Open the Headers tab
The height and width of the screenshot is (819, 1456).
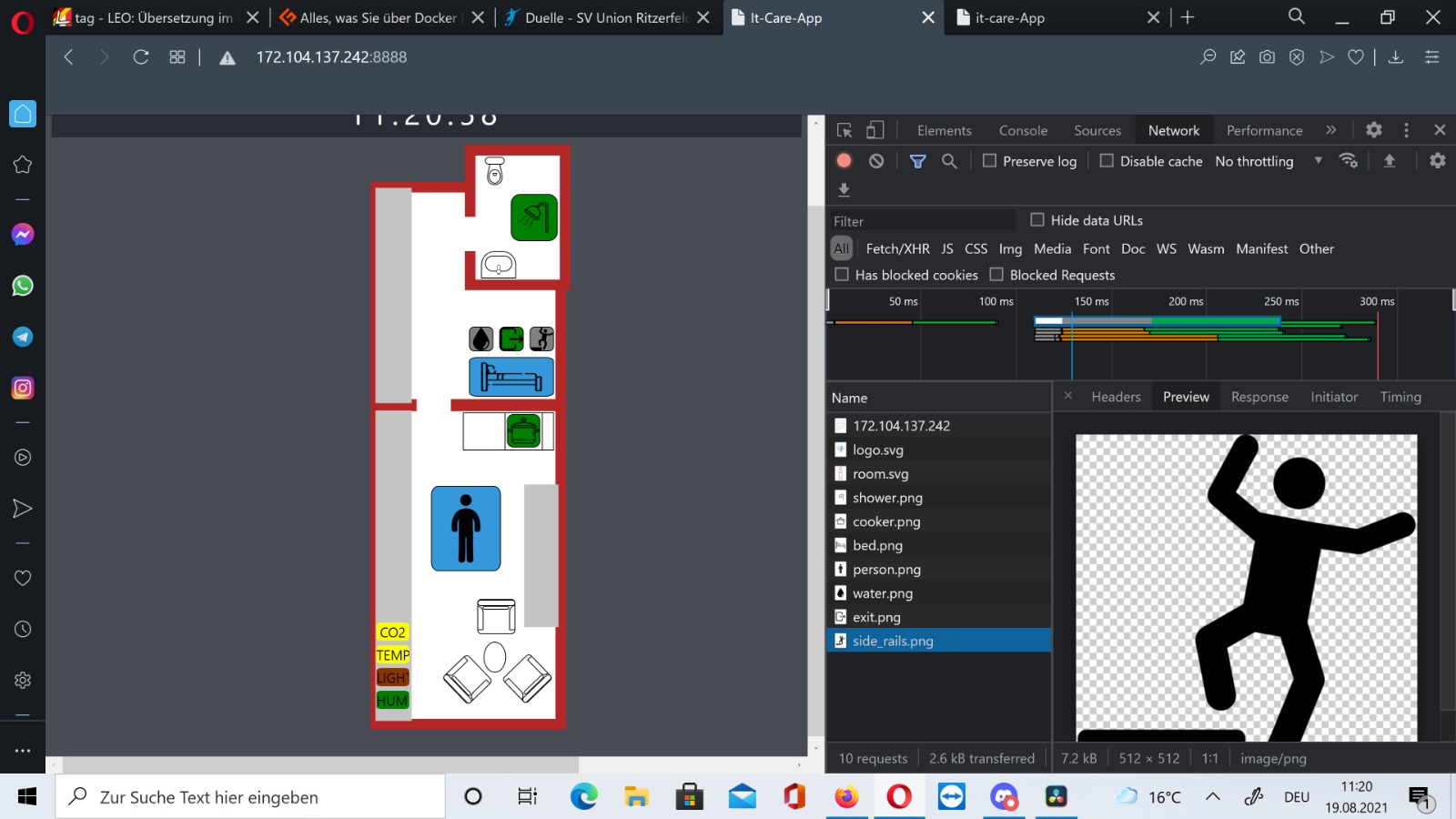tap(1116, 397)
